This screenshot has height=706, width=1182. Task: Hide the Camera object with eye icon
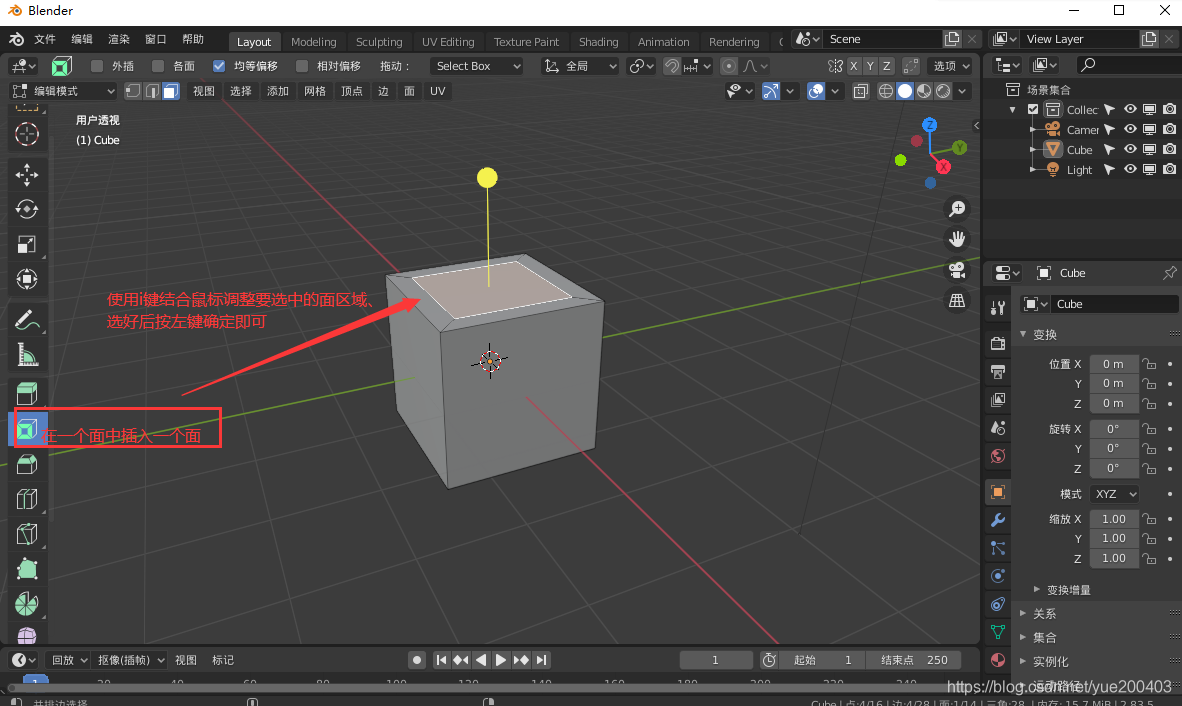pyautogui.click(x=1130, y=130)
